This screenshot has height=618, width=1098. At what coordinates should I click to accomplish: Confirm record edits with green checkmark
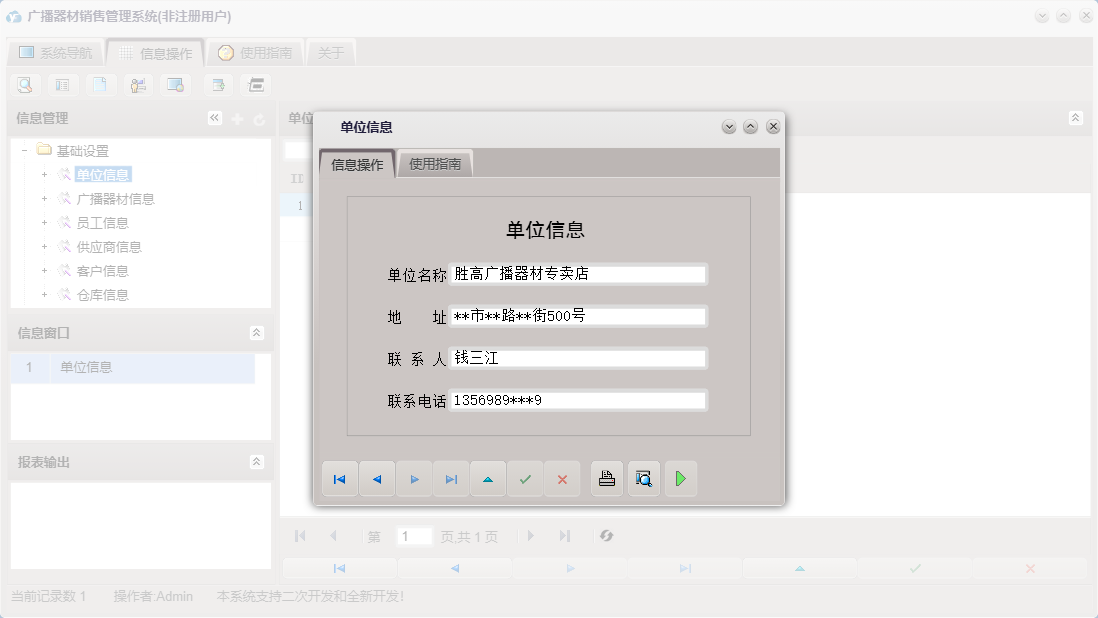(x=525, y=479)
